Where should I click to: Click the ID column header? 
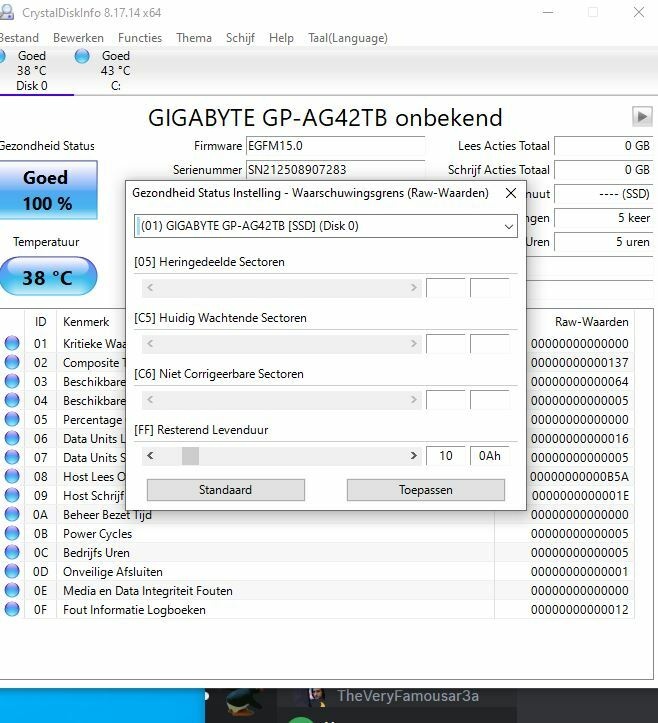[41, 321]
